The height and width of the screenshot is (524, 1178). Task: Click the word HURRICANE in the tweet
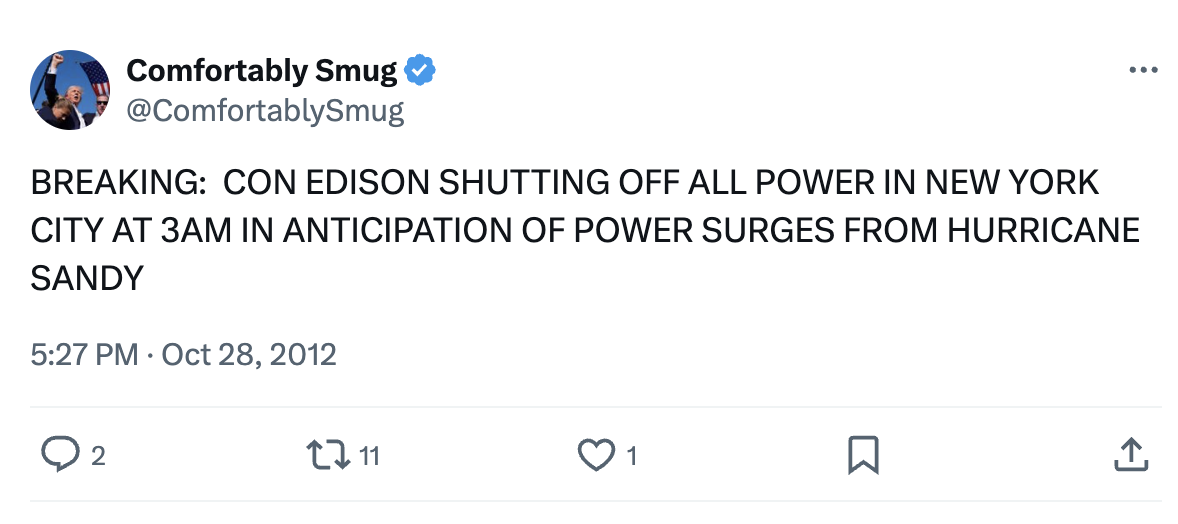click(x=1044, y=231)
